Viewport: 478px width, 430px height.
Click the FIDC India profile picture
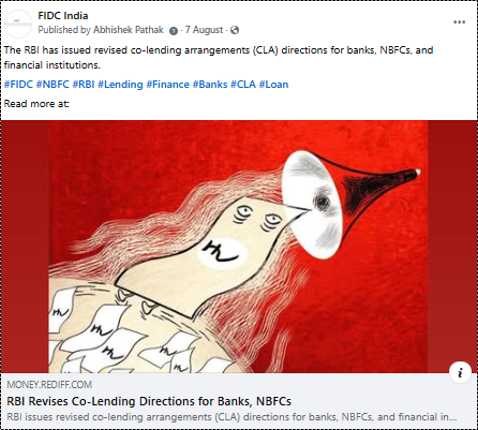click(x=18, y=24)
